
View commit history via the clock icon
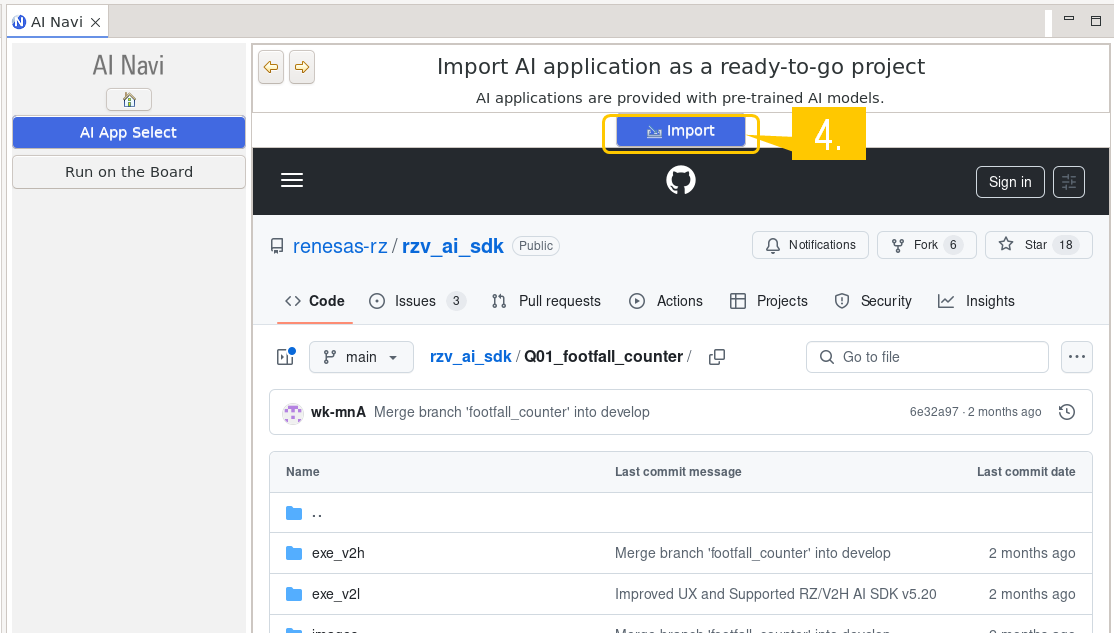coord(1067,412)
